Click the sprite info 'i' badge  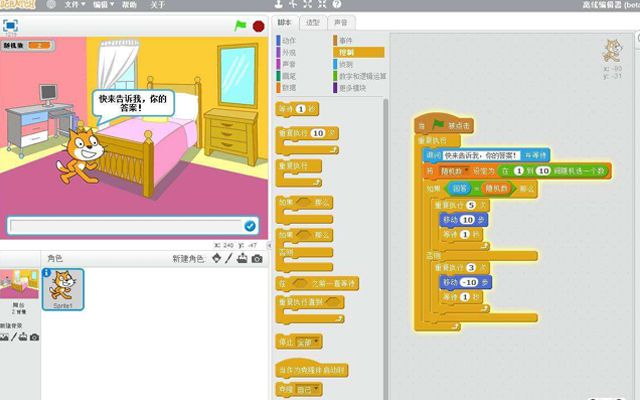pos(47,273)
